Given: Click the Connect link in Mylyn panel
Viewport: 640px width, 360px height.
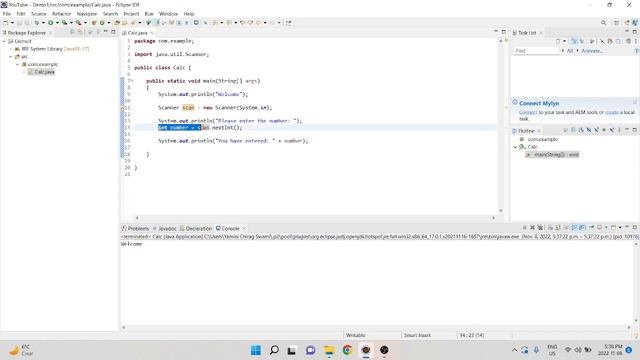Looking at the screenshot, I should pyautogui.click(x=528, y=112).
